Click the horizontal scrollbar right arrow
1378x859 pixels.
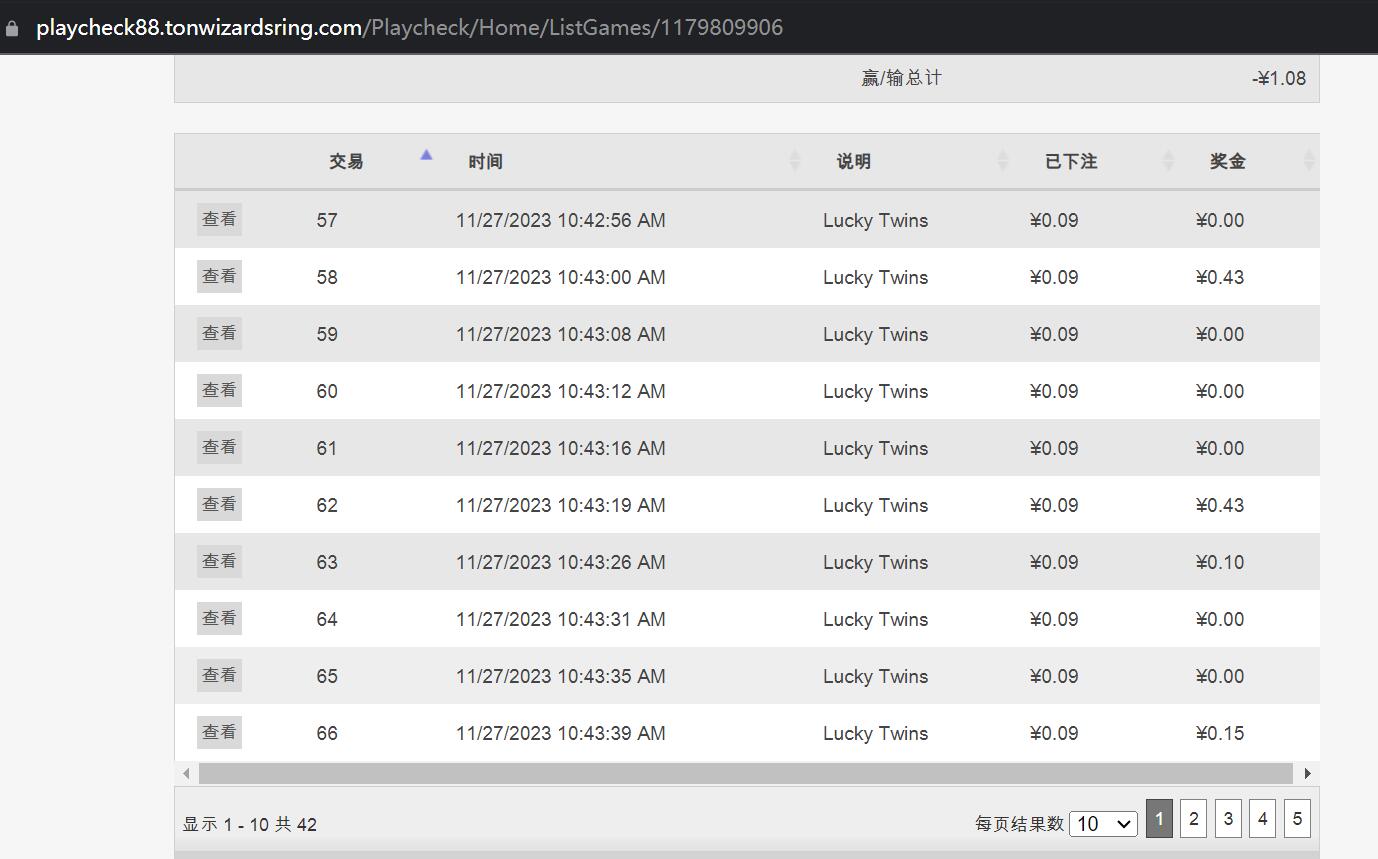pyautogui.click(x=1307, y=773)
